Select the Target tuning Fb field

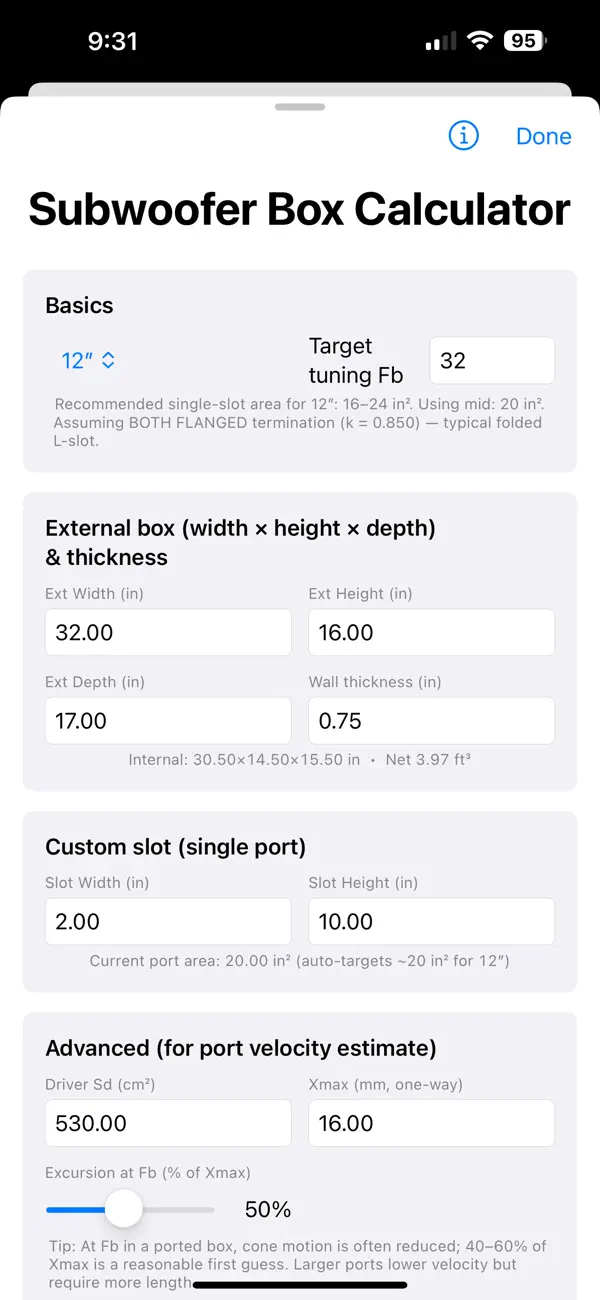[x=491, y=360]
